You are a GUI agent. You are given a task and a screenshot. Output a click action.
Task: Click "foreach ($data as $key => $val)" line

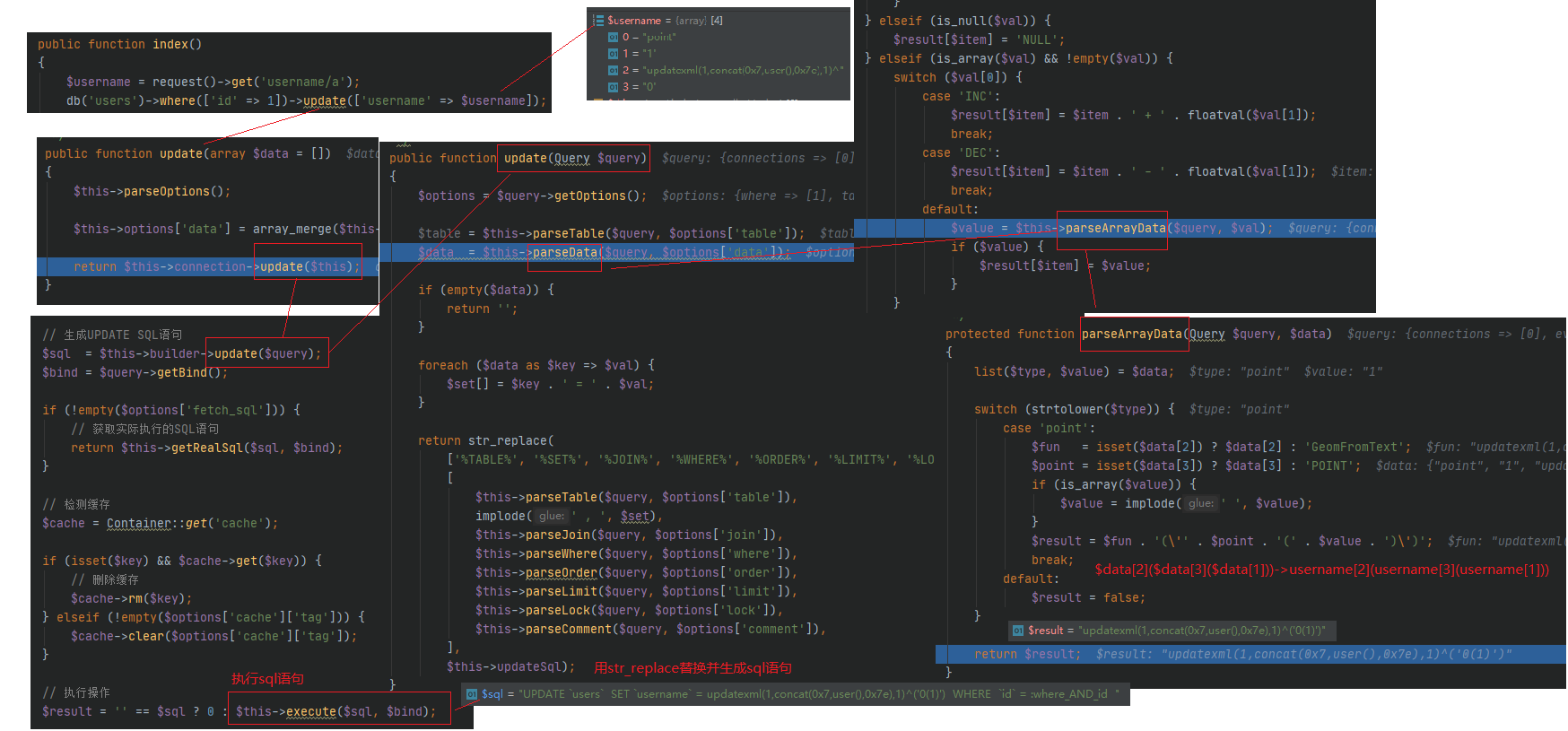(536, 365)
